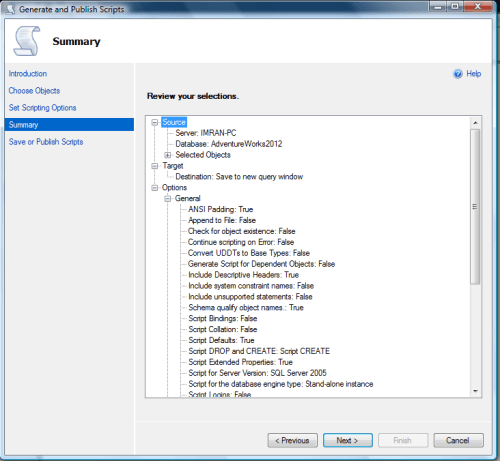This screenshot has width=500, height=461.
Task: Click the vertical scrollbar thumb
Action: (475, 207)
